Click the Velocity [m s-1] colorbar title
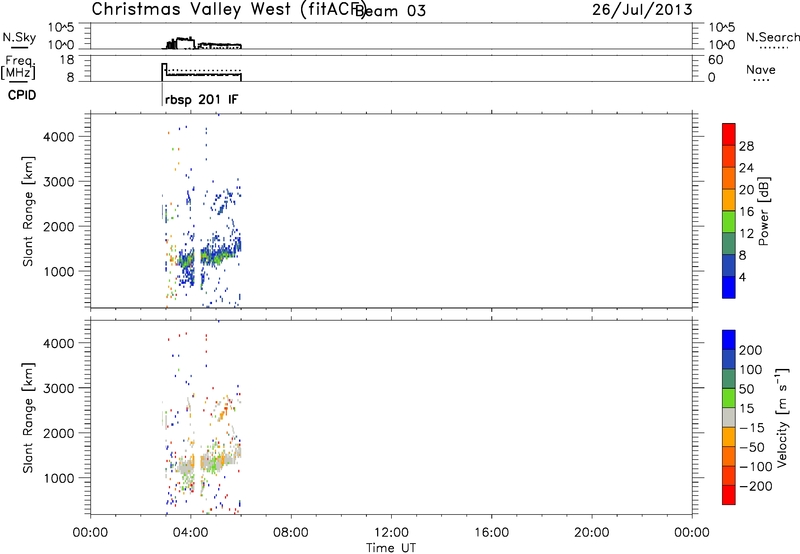 781,417
